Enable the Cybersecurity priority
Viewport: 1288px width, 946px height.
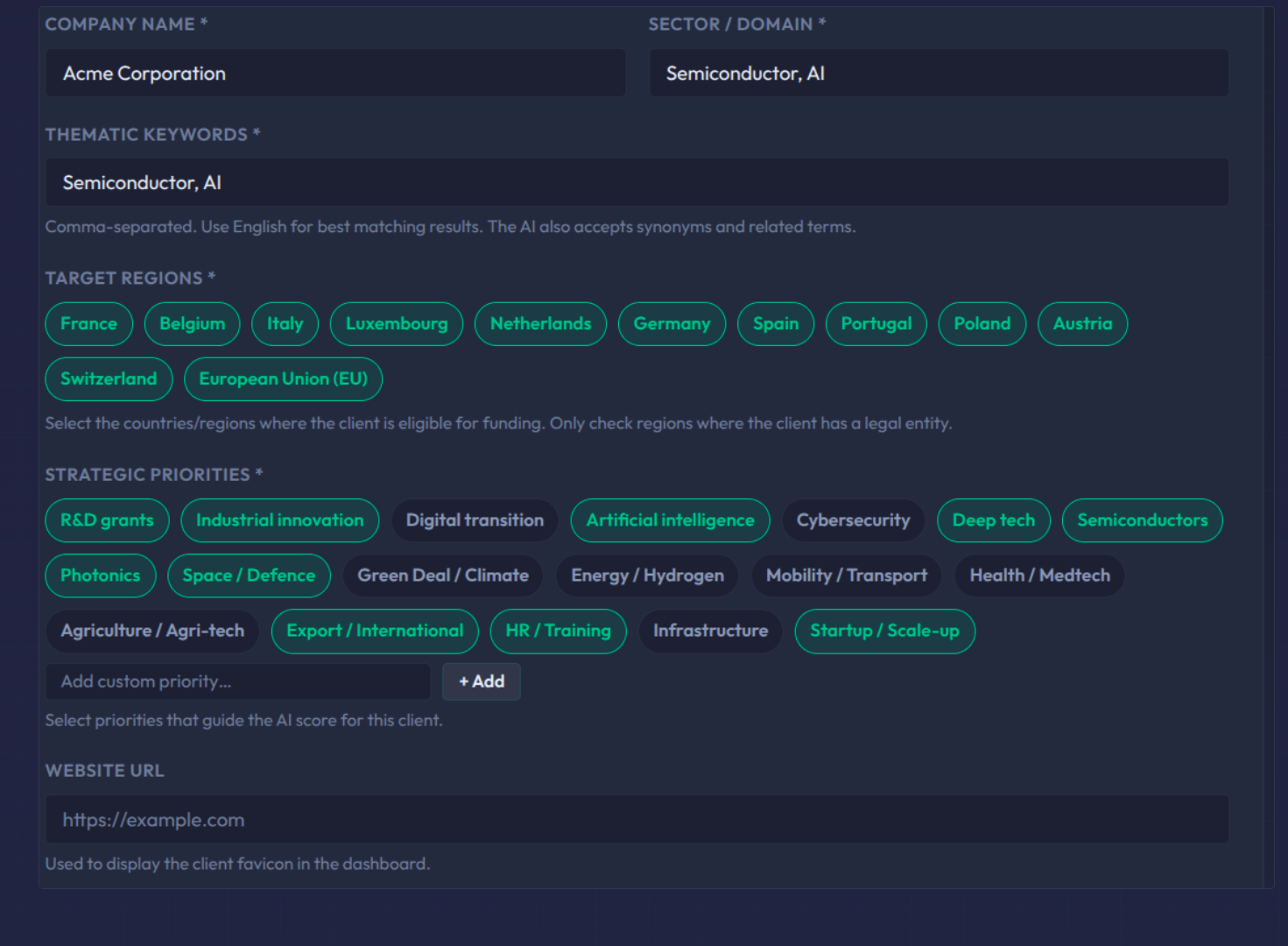click(853, 520)
